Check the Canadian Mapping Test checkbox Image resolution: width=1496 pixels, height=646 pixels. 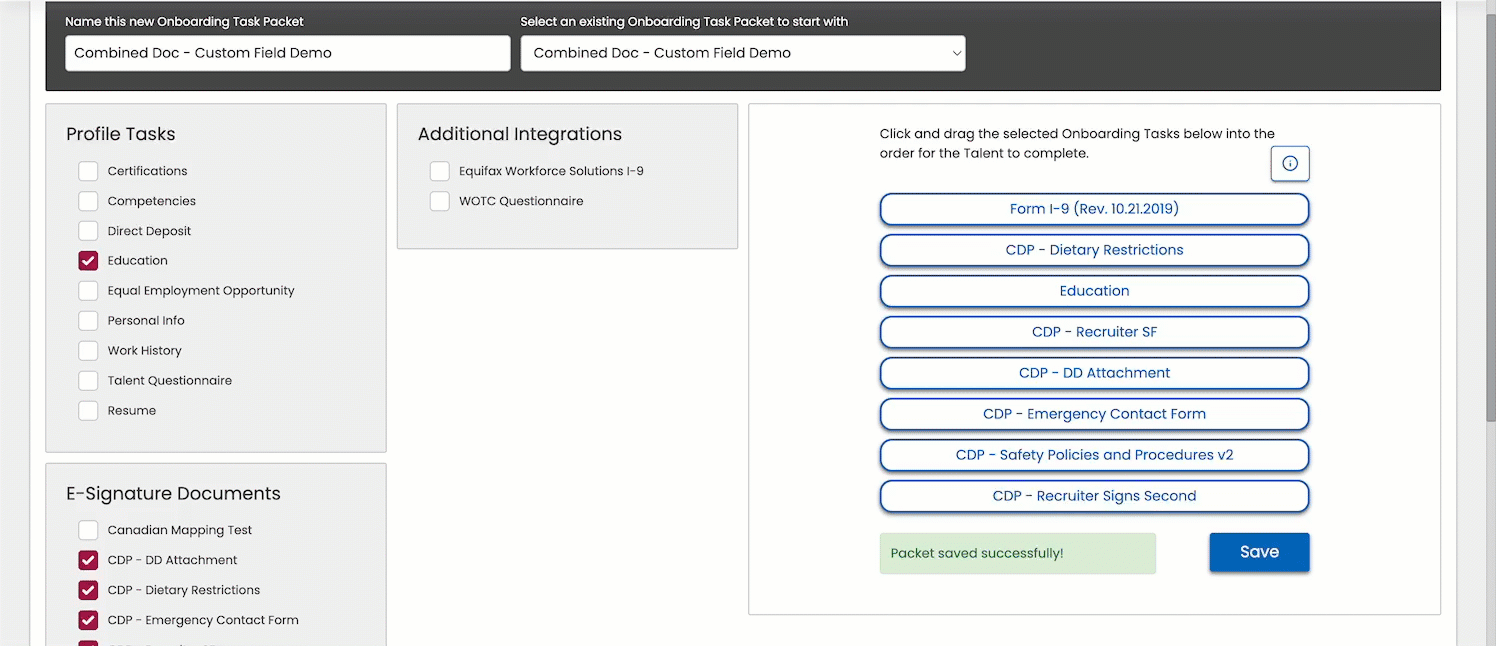coord(89,530)
